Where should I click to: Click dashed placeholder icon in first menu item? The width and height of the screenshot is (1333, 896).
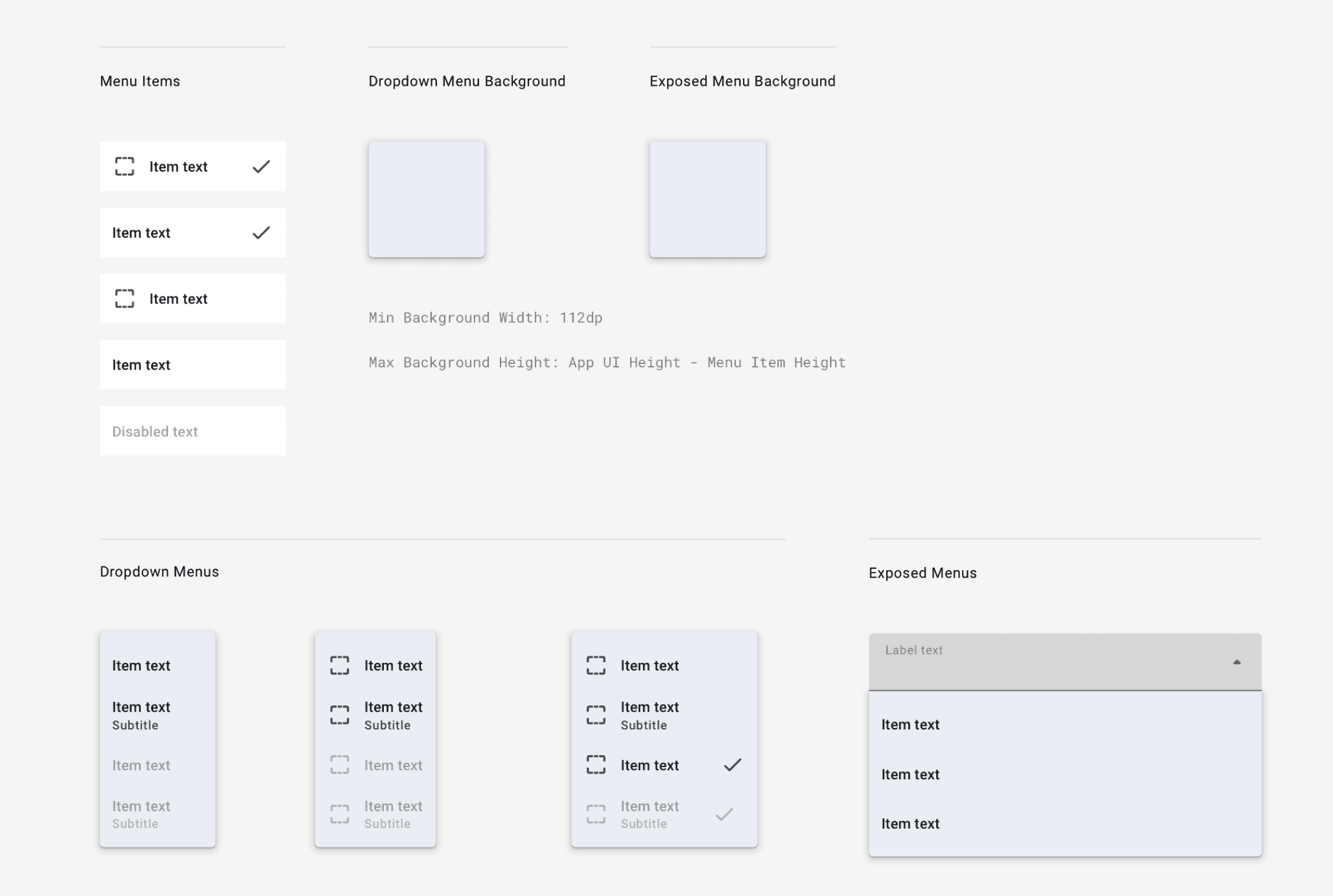pos(125,167)
